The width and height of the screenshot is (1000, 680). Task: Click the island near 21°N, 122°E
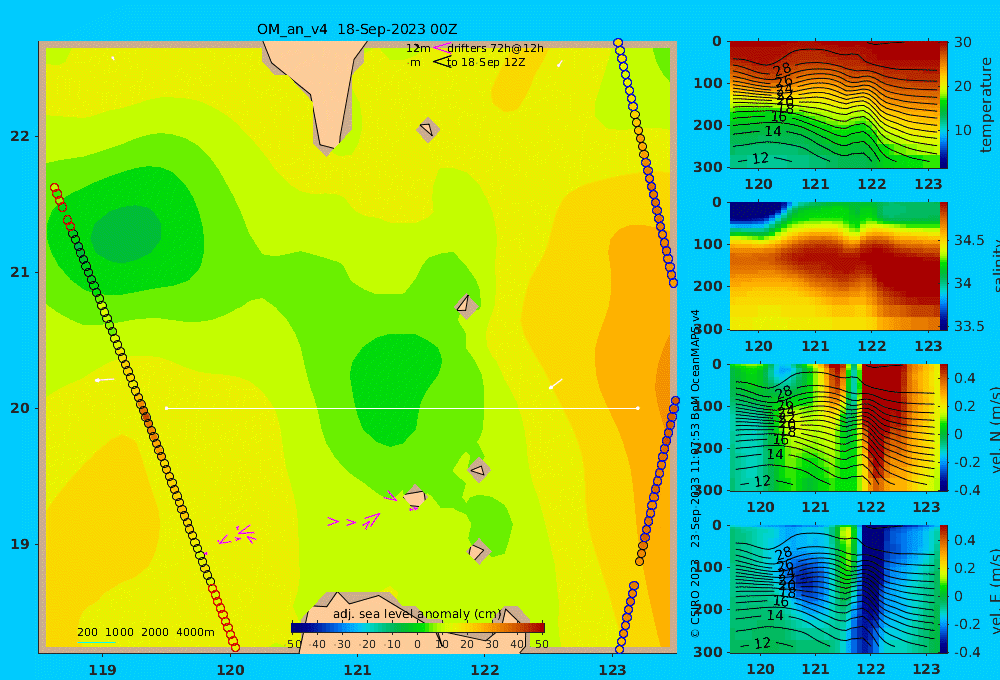(x=466, y=306)
